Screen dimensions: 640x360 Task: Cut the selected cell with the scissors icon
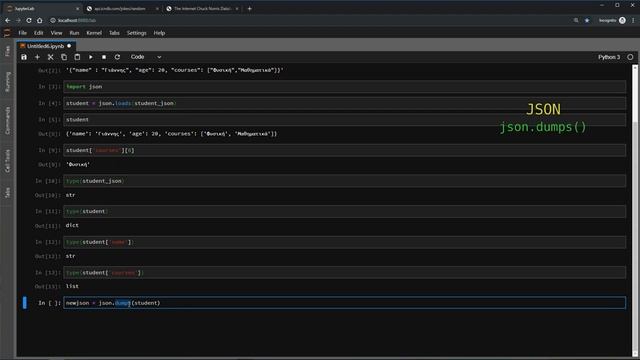pos(51,57)
